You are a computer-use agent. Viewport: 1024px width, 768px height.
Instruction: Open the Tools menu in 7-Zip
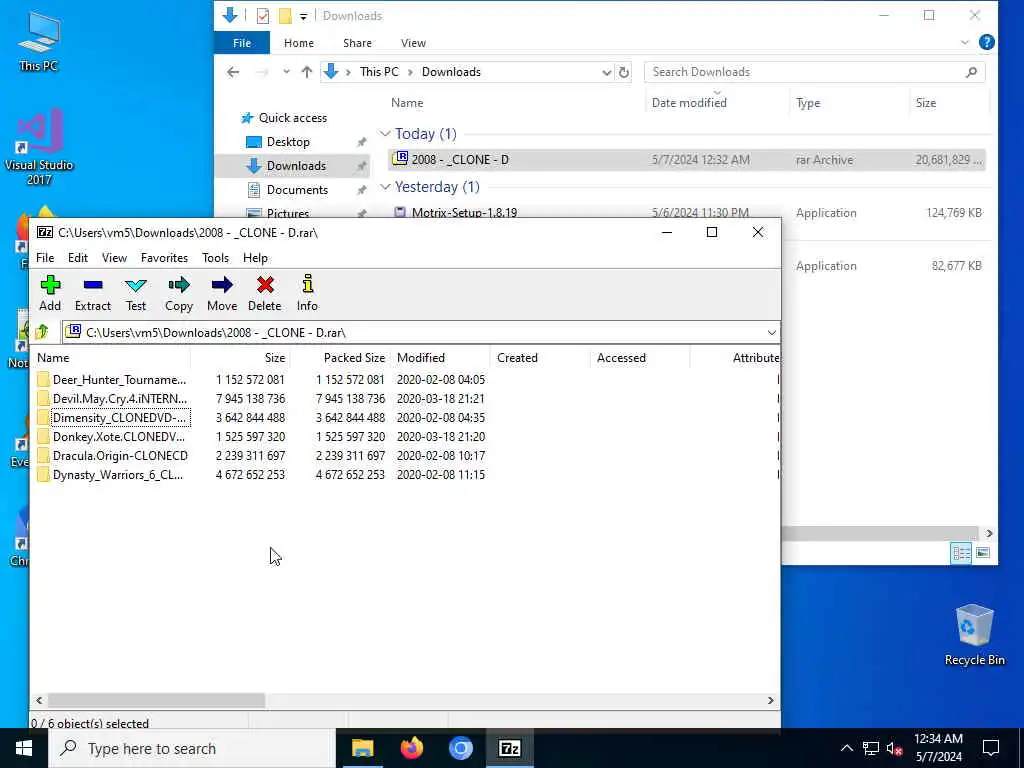click(x=216, y=258)
